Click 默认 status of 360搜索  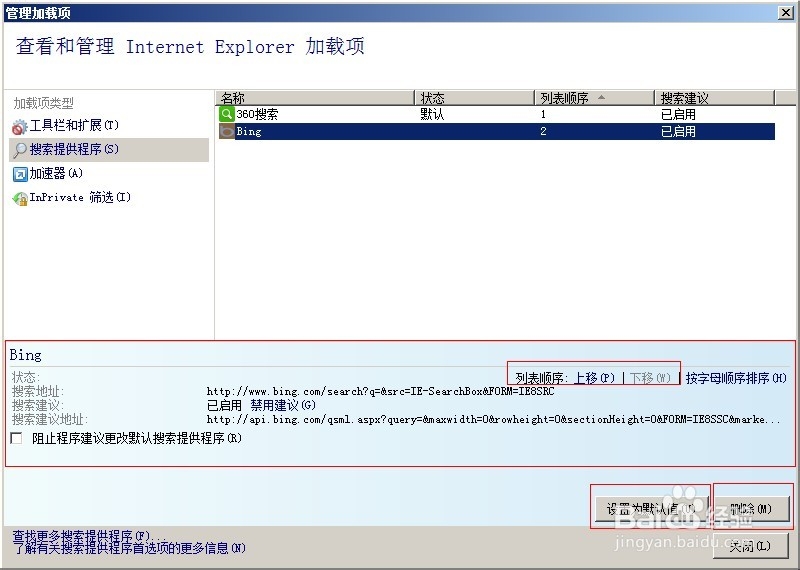[432, 114]
